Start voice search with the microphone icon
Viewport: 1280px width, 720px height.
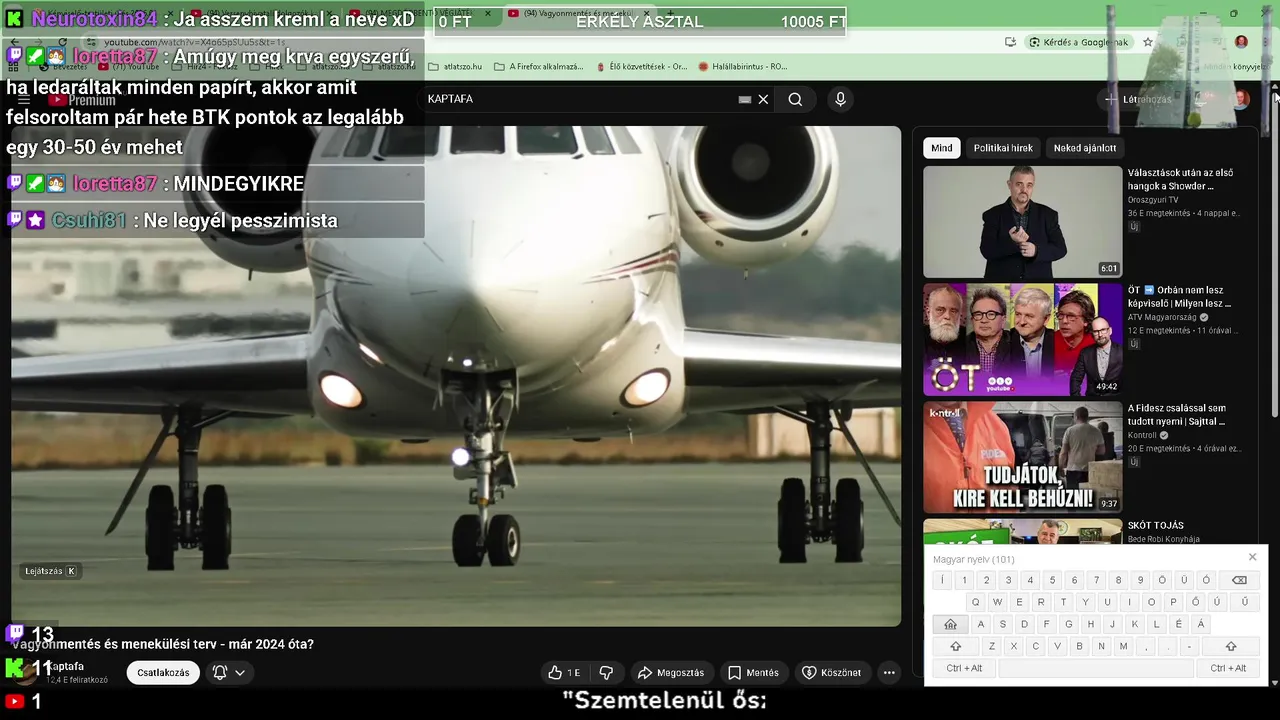tap(840, 99)
